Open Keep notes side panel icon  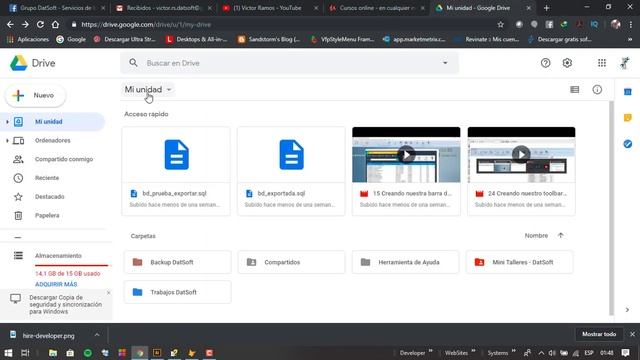click(628, 118)
